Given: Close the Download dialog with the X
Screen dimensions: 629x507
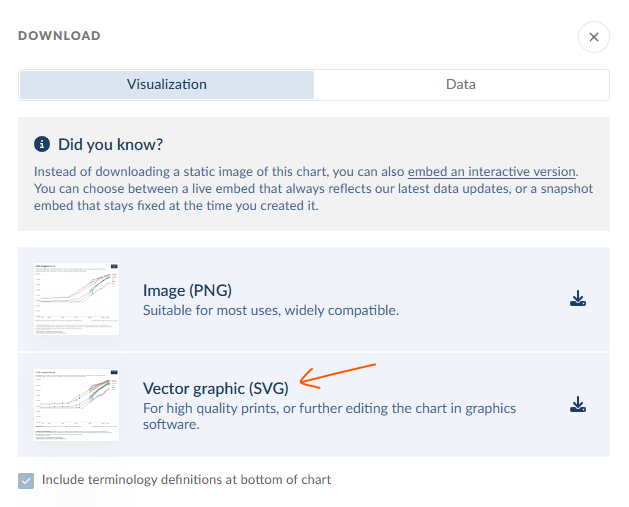Looking at the screenshot, I should [x=593, y=37].
